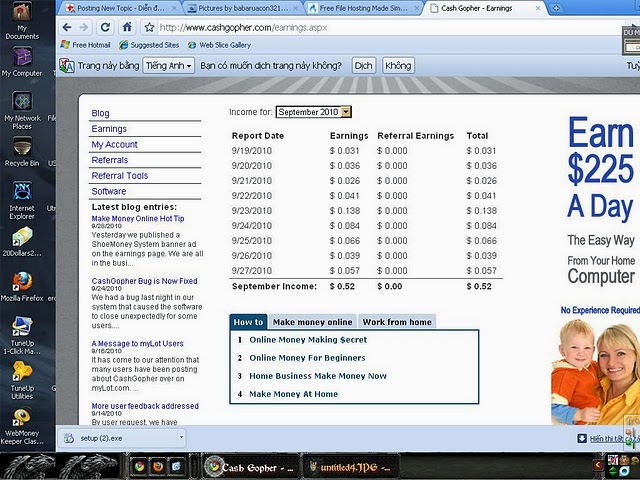The width and height of the screenshot is (640, 480).
Task: Click the browser Back arrow
Action: coord(67,27)
